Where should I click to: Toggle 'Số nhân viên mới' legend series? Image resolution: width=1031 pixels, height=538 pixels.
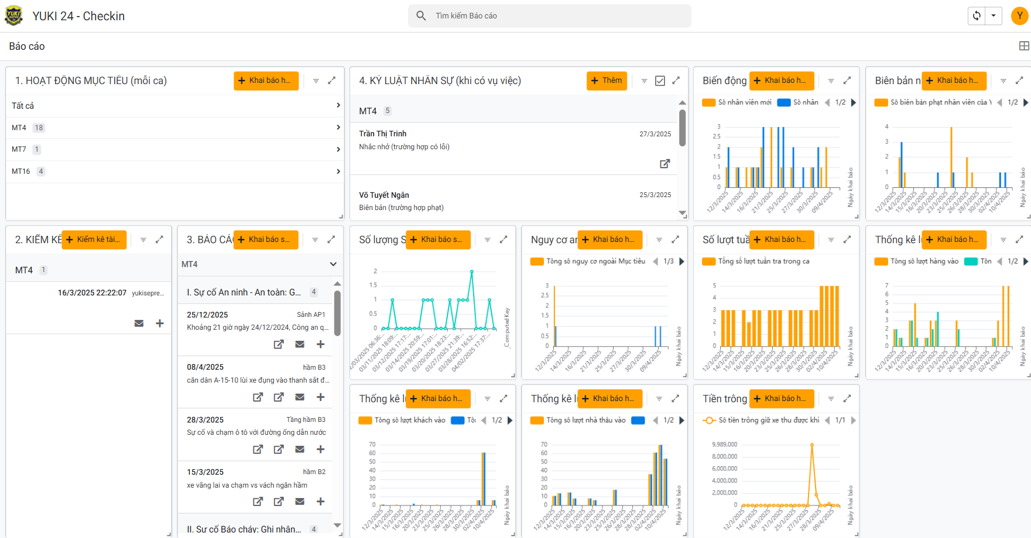pyautogui.click(x=737, y=102)
